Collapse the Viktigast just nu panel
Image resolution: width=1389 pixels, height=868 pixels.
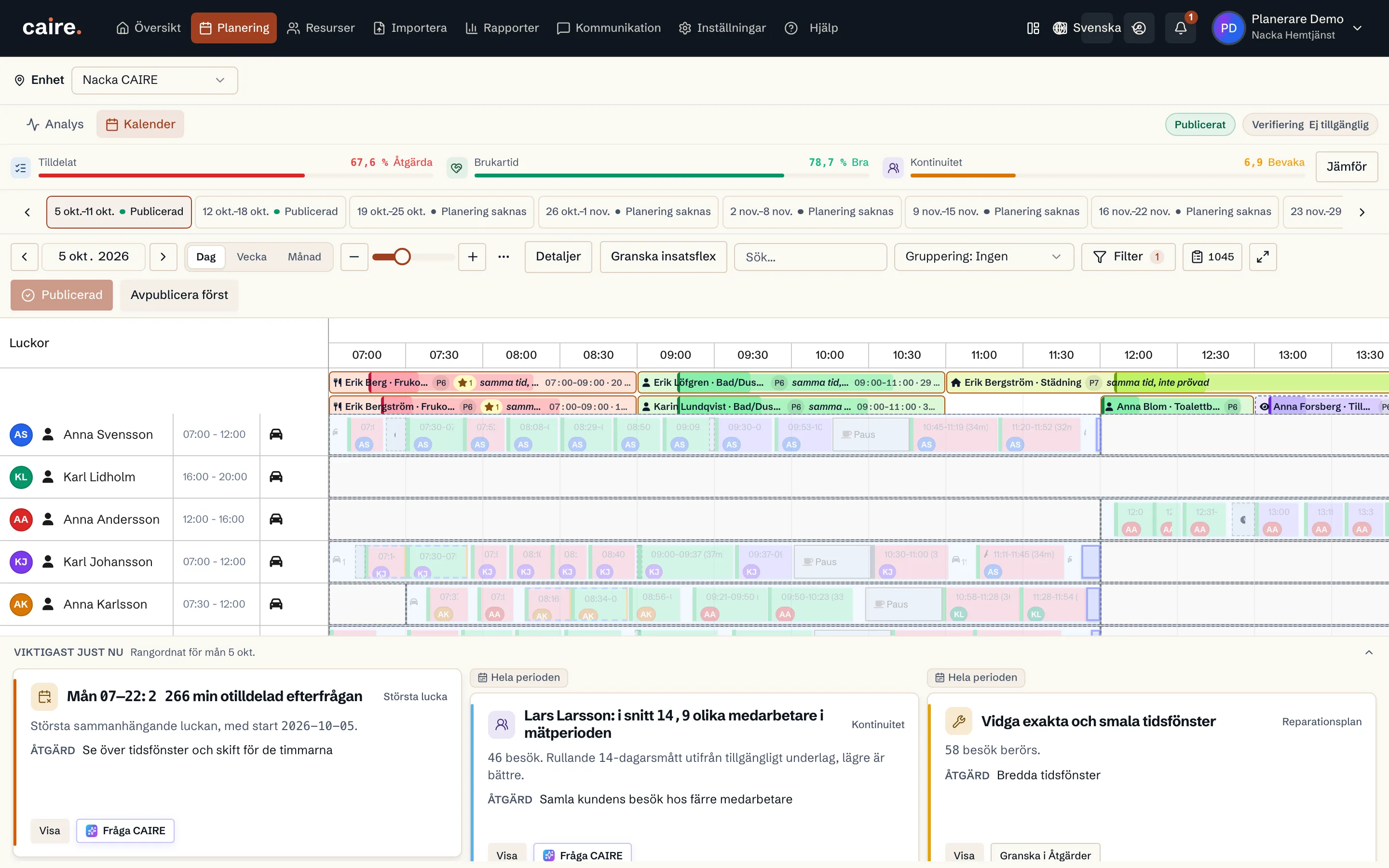point(1369,652)
